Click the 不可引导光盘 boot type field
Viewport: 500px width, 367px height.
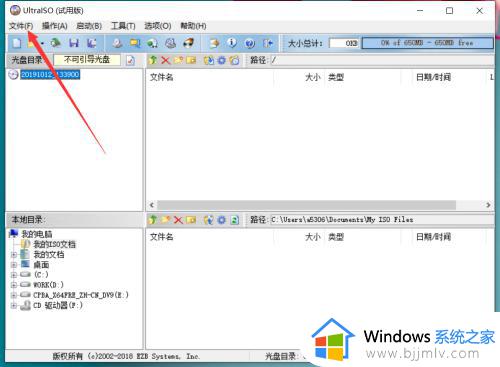[x=87, y=60]
